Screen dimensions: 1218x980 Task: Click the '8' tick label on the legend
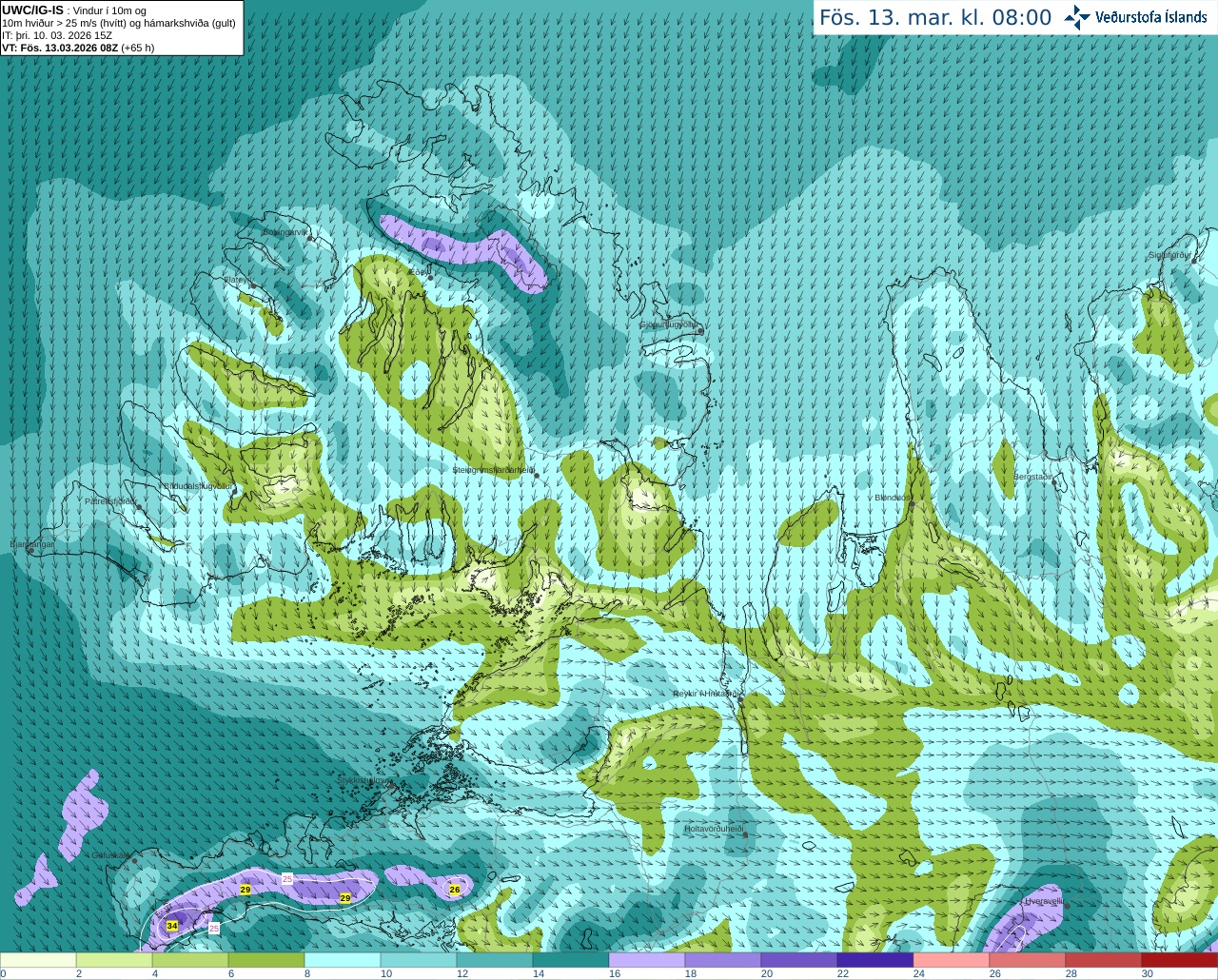[x=307, y=973]
